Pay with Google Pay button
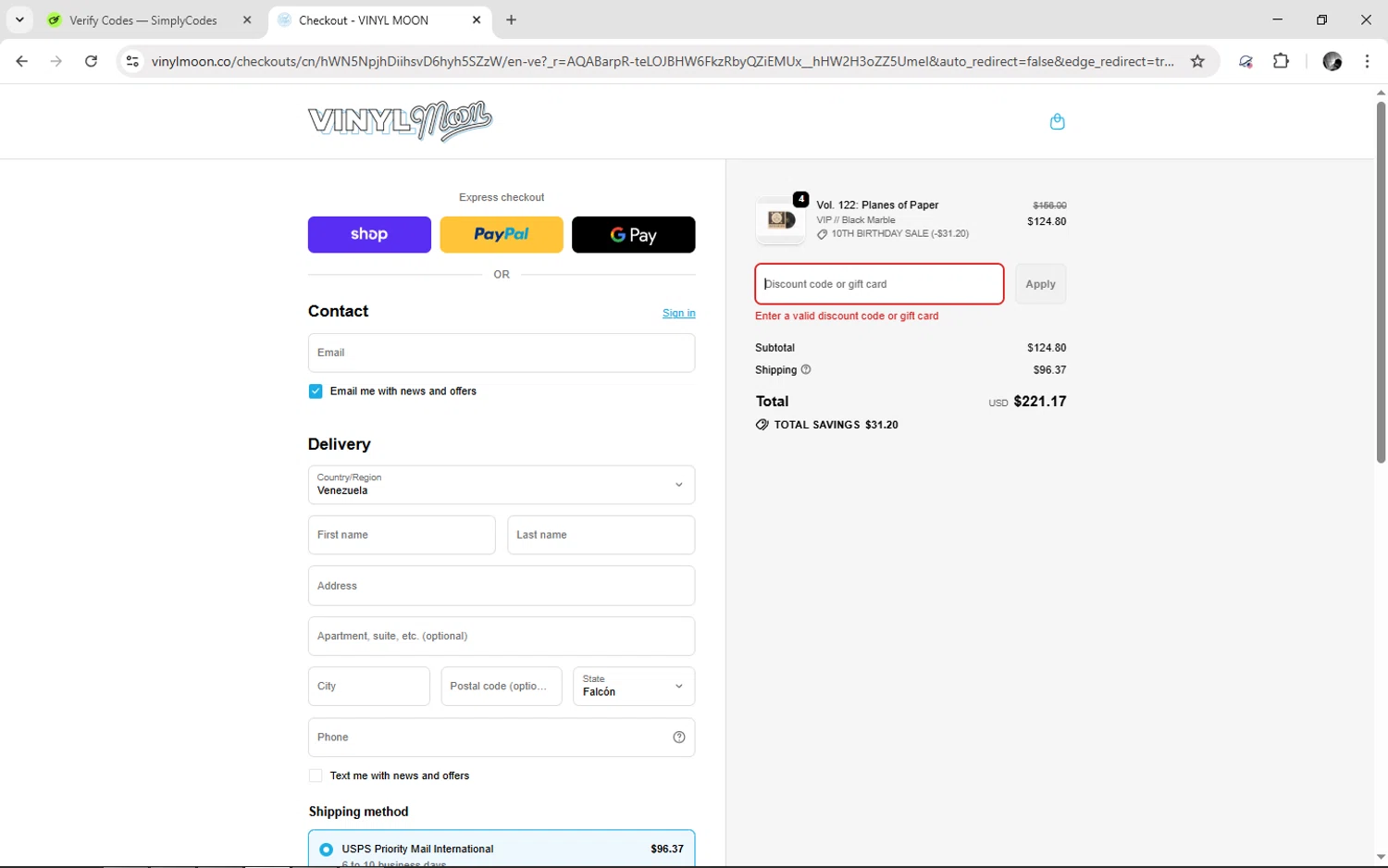 coord(634,234)
